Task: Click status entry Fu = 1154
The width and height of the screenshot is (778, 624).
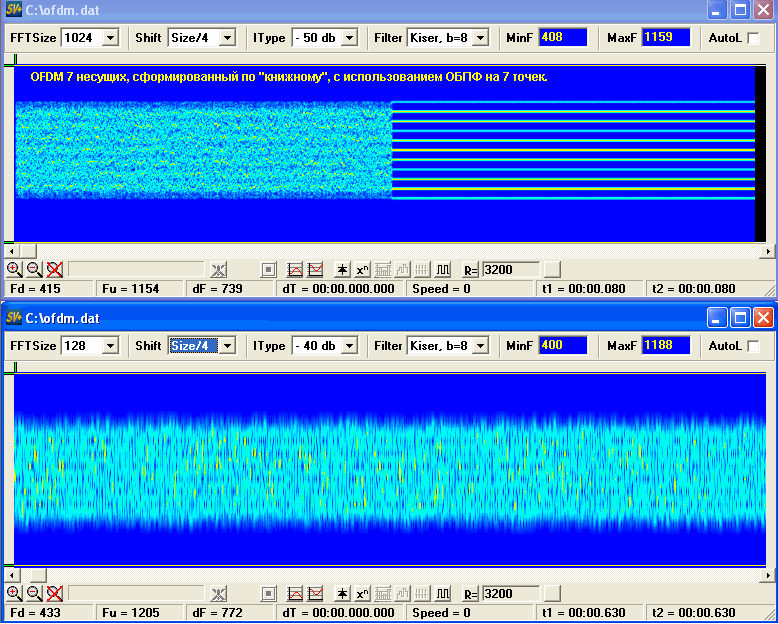Action: click(139, 289)
